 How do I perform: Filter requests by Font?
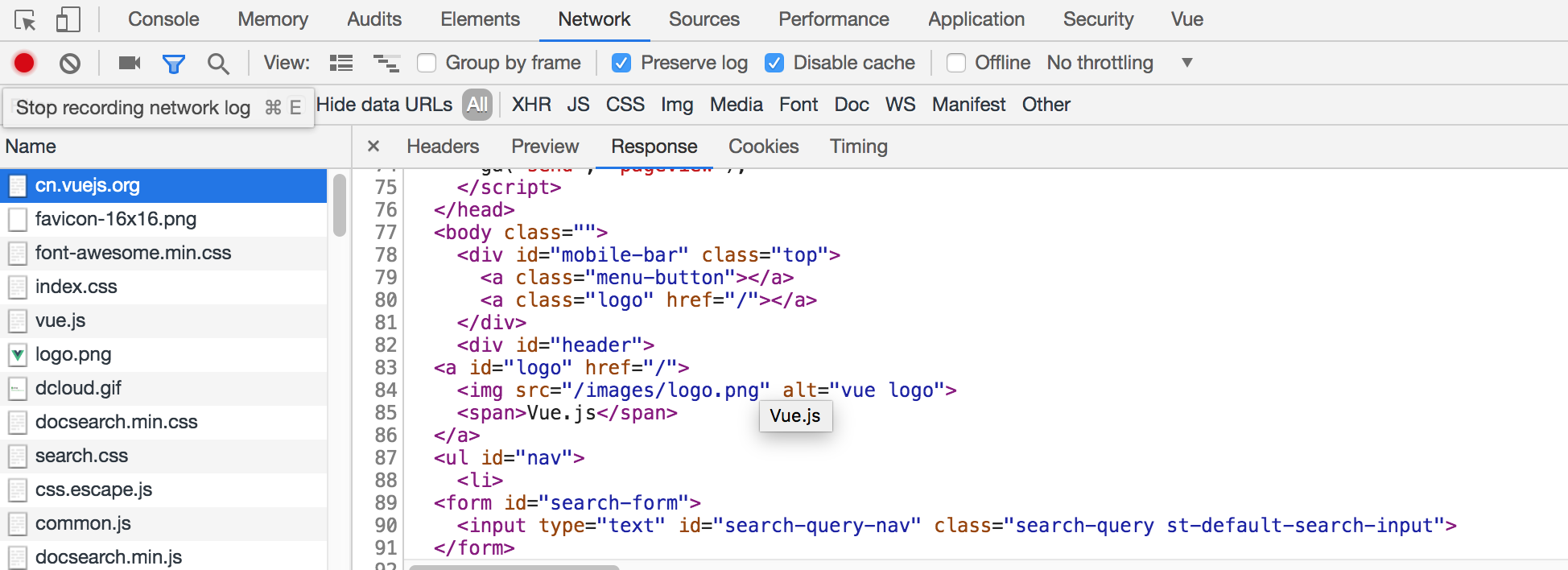[798, 105]
